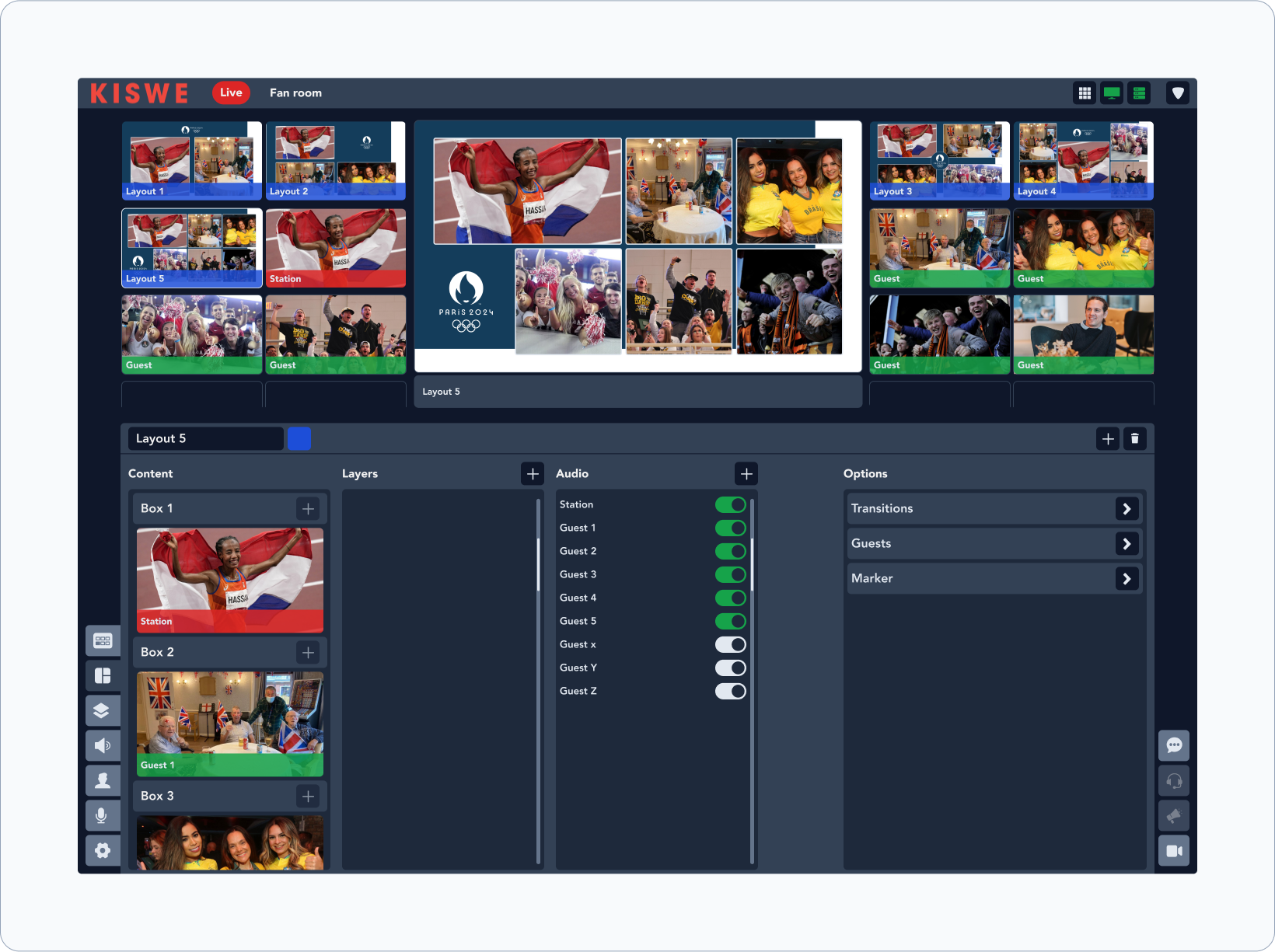Select Guest thumbnail of cheering black-shirt fans in left grid
The width and height of the screenshot is (1275, 952).
pos(336,334)
